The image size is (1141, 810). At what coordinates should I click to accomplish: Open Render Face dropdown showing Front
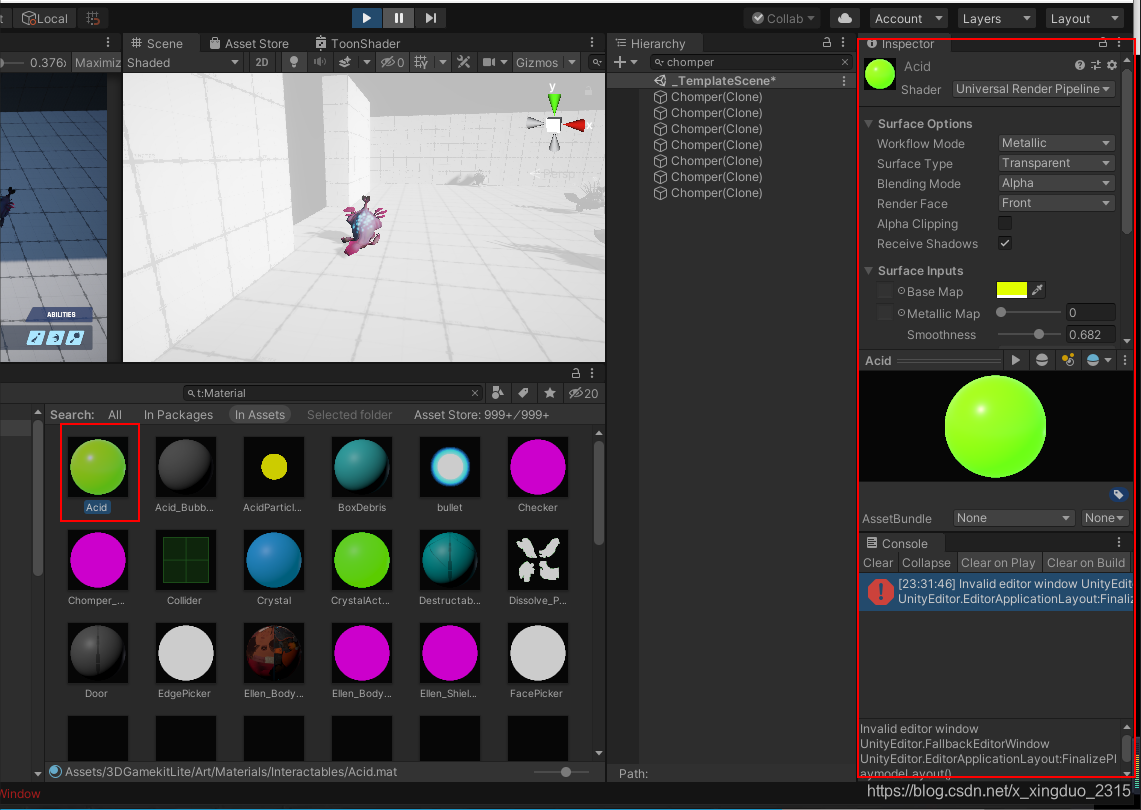(x=1056, y=203)
